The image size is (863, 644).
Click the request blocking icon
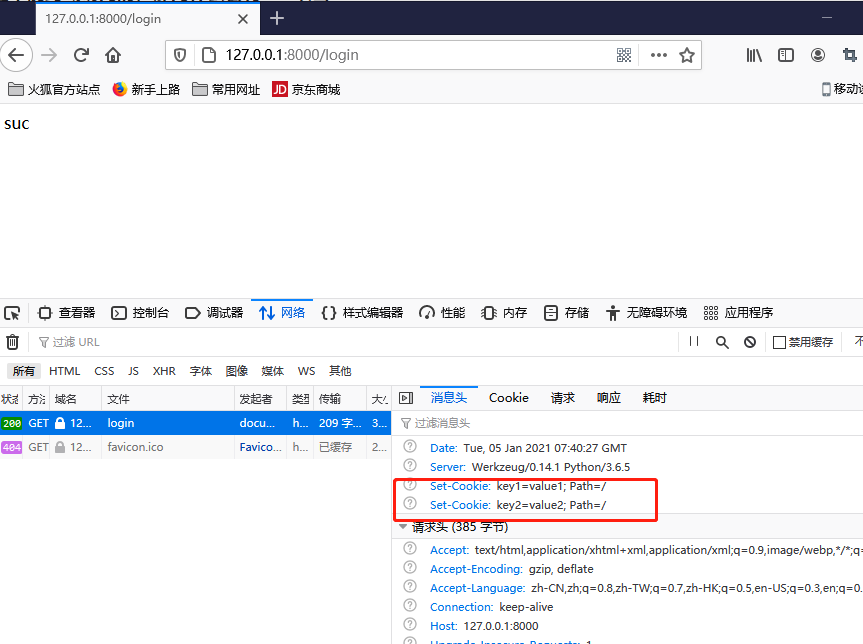pos(750,341)
